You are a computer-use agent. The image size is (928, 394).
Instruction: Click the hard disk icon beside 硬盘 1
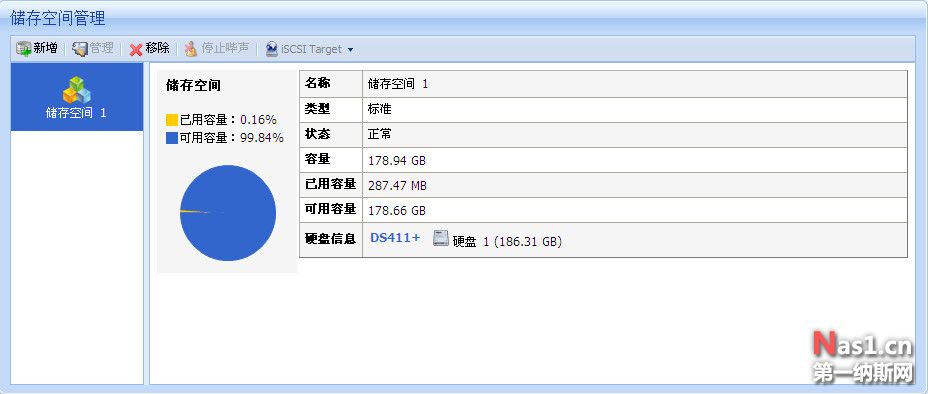(441, 238)
